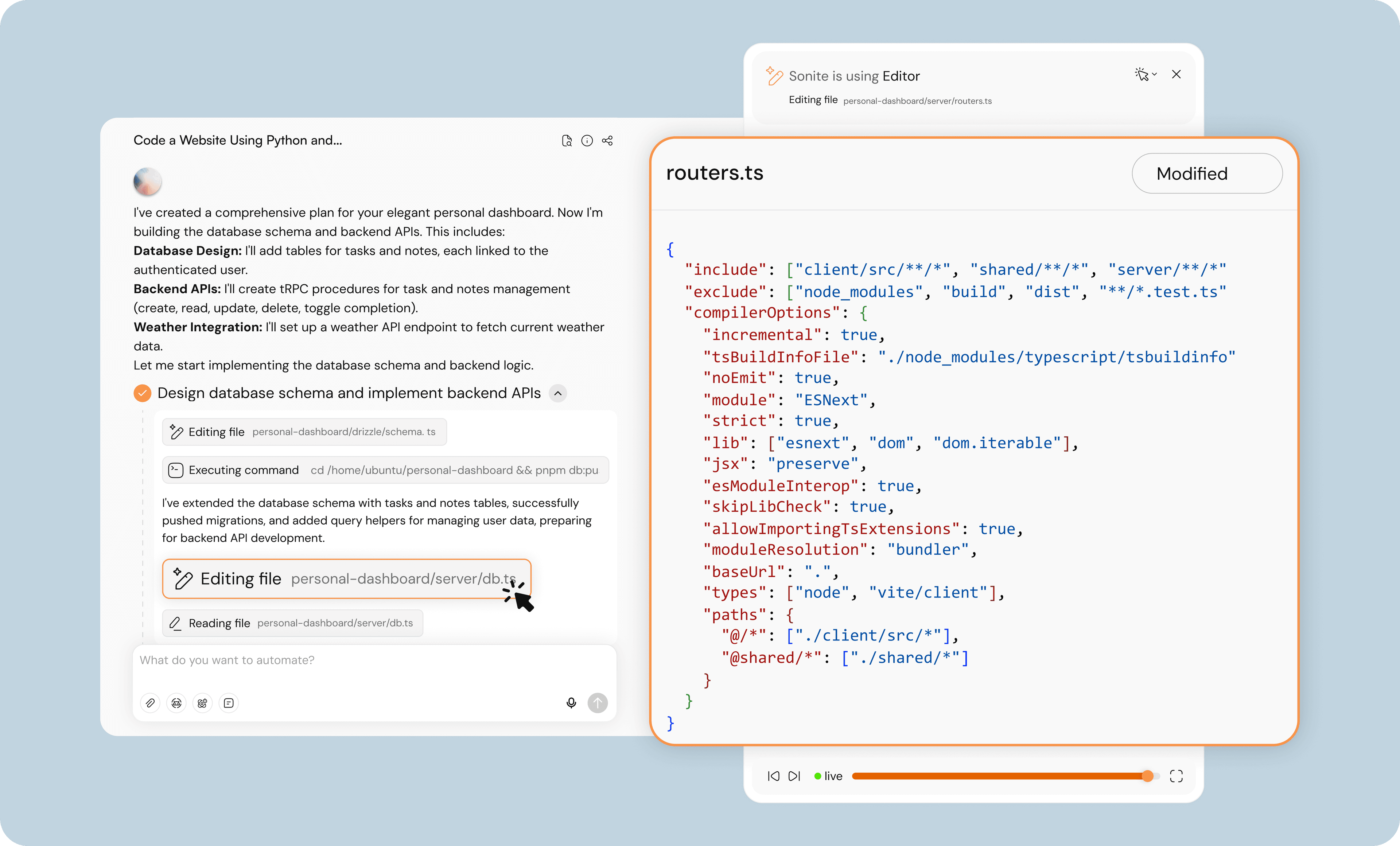The width and height of the screenshot is (1400, 846).
Task: Click the Modified status button
Action: click(1207, 173)
